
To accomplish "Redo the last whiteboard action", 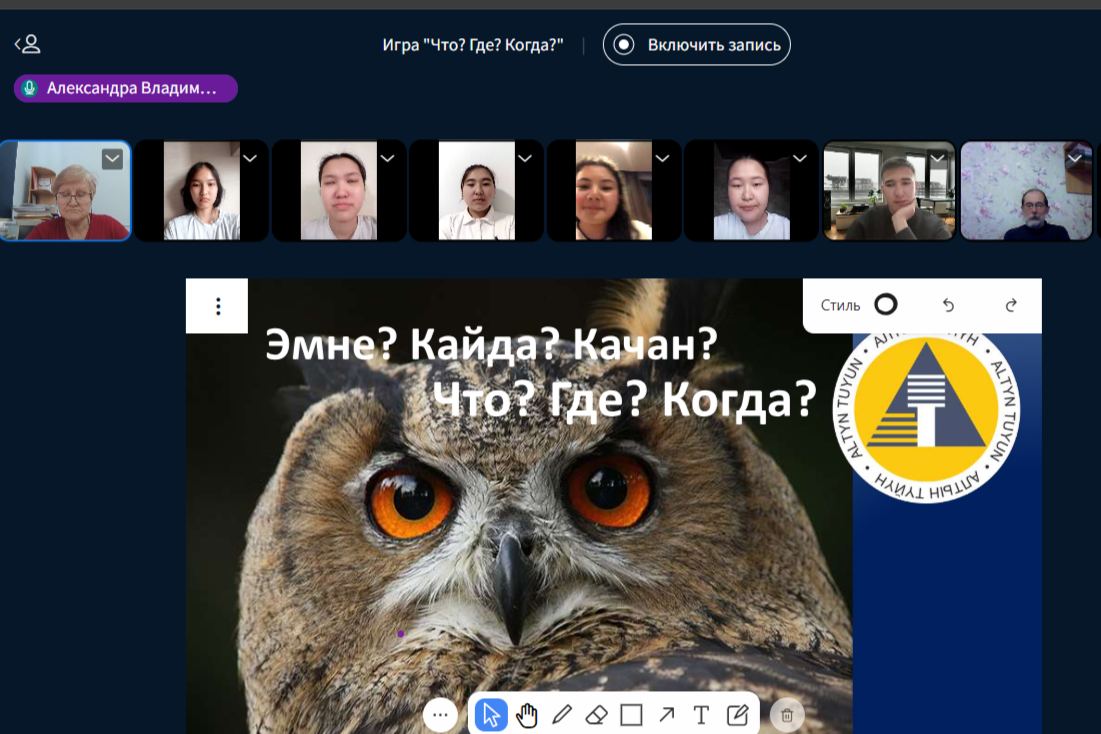I will 1013,305.
